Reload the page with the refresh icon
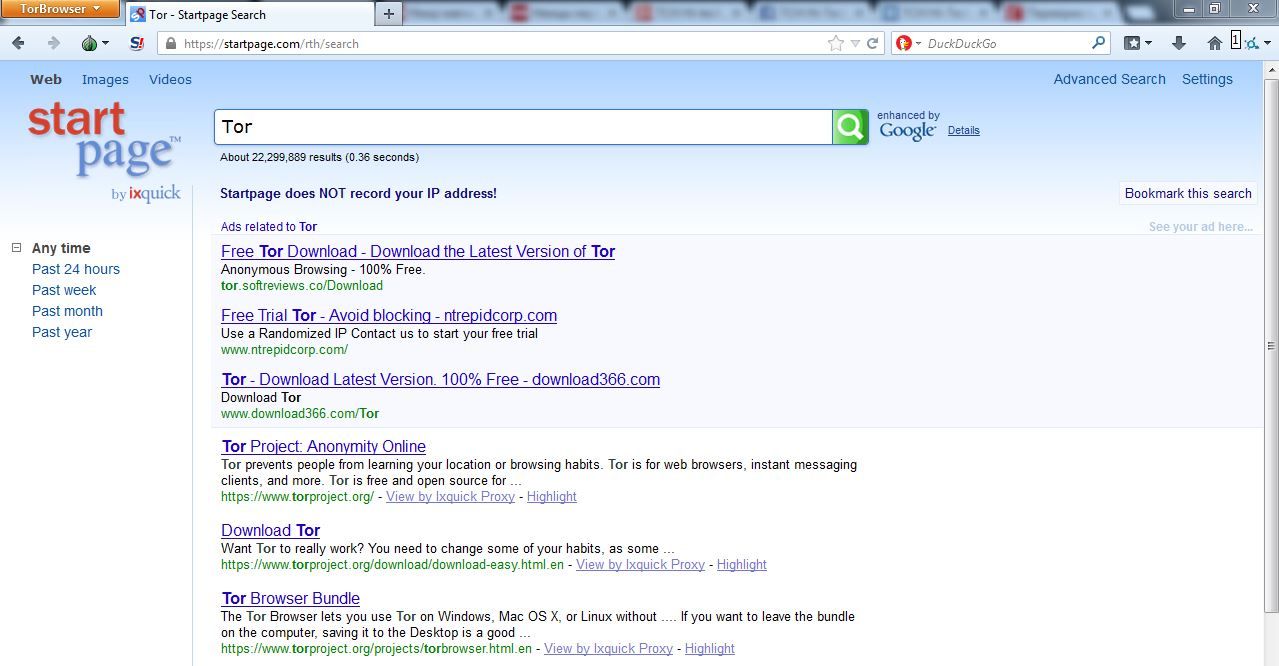The height and width of the screenshot is (666, 1279). tap(873, 43)
